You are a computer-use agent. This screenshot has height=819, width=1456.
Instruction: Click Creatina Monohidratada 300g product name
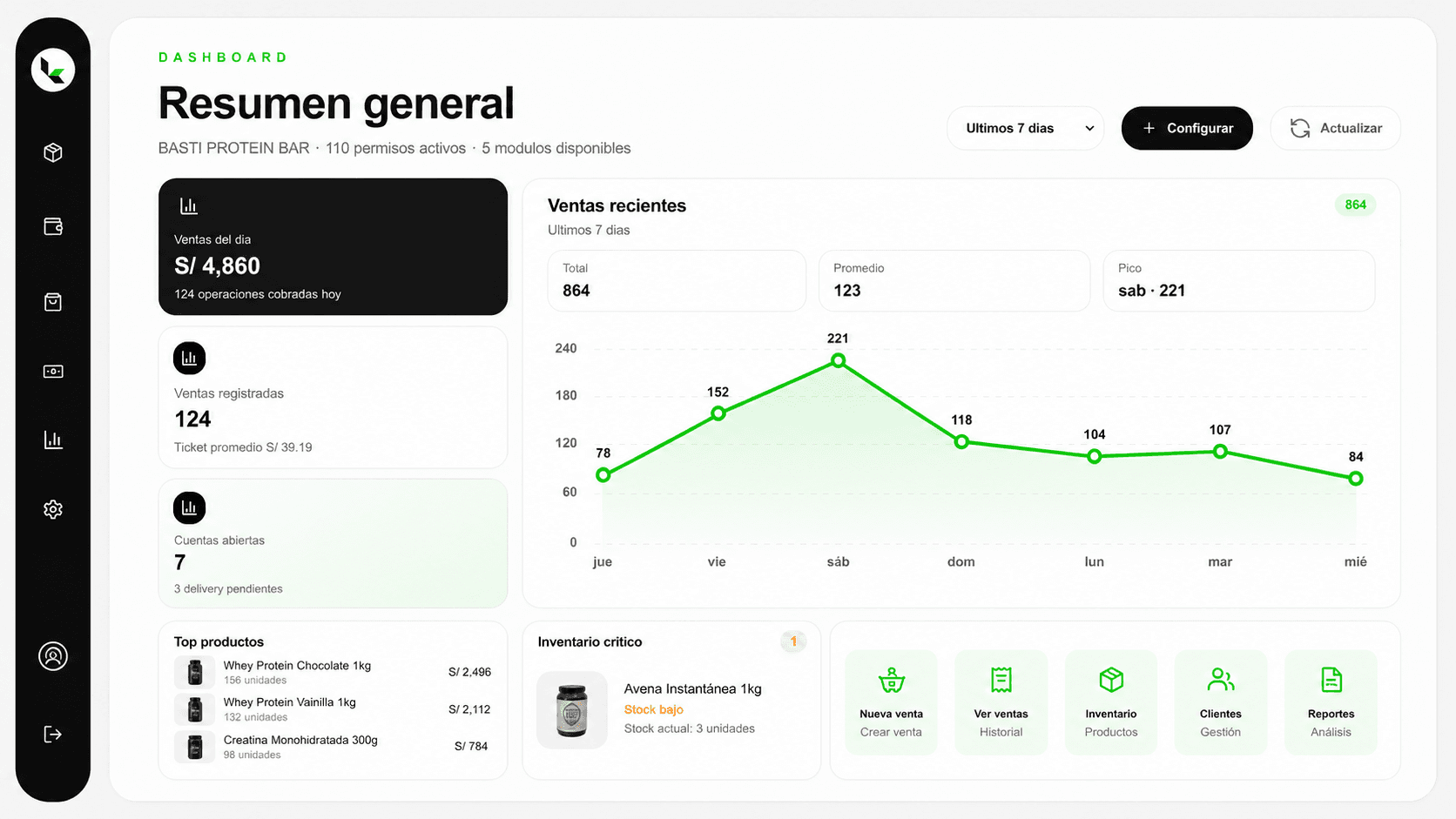(300, 740)
